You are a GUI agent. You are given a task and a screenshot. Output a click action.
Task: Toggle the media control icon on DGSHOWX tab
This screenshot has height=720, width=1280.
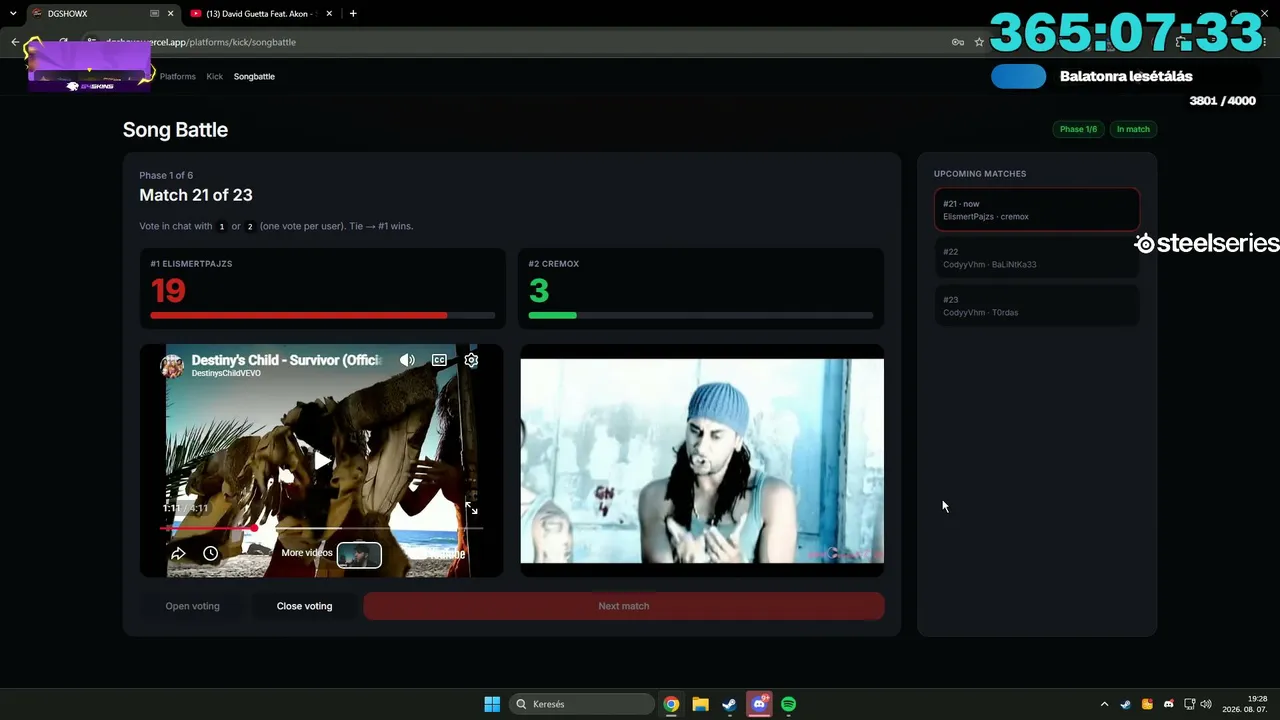click(x=154, y=14)
